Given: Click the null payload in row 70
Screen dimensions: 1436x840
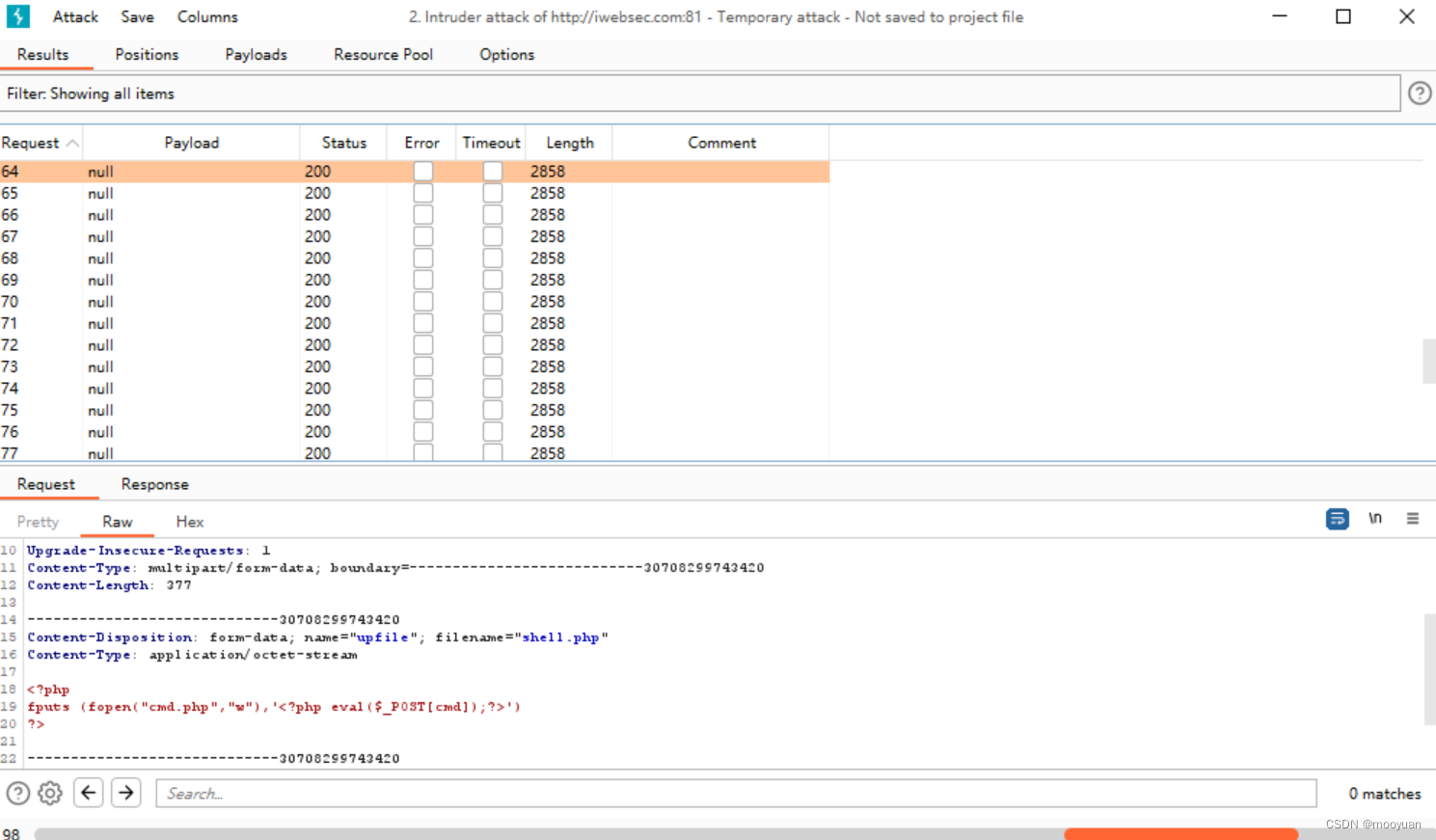Looking at the screenshot, I should 100,302.
